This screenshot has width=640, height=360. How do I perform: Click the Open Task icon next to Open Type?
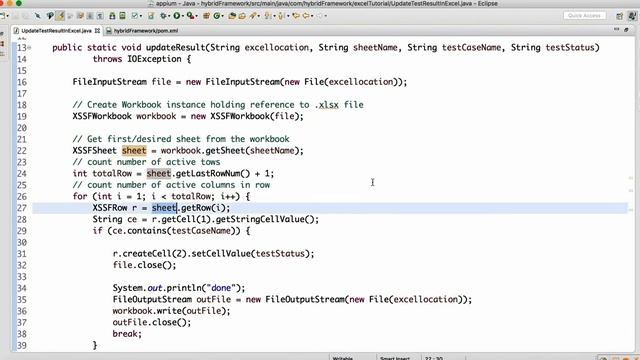pyautogui.click(x=242, y=16)
